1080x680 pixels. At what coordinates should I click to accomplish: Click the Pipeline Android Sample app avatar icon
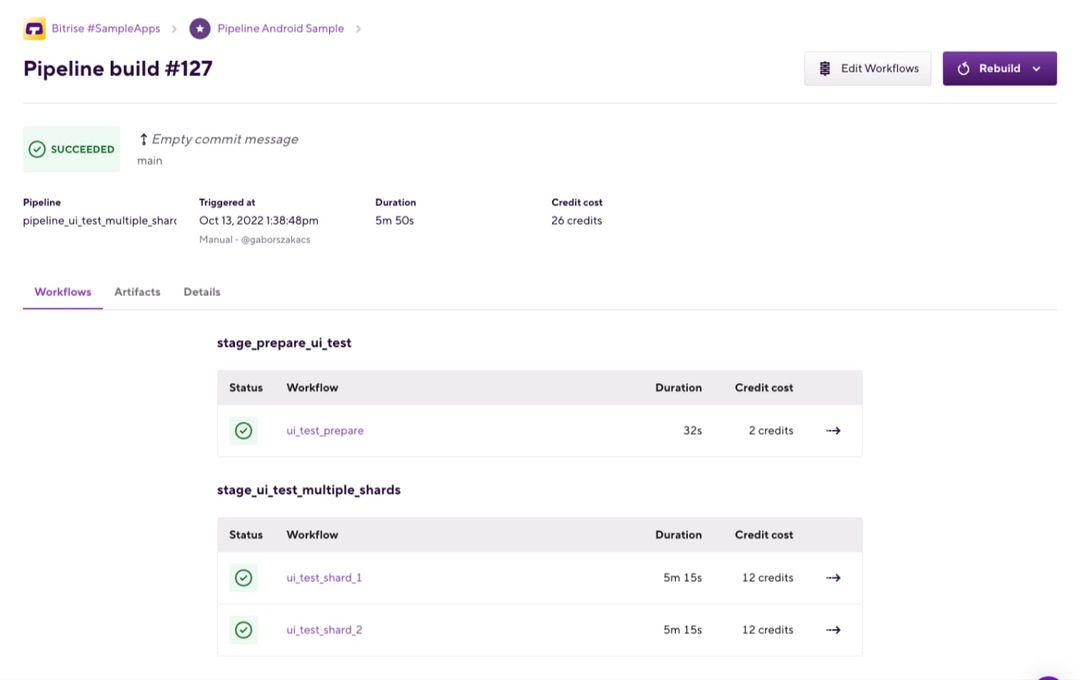199,28
